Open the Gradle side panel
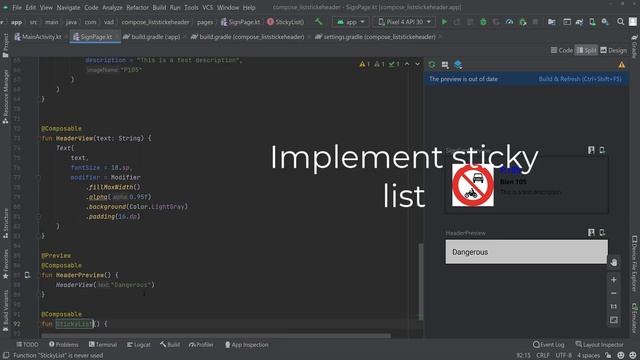The width and height of the screenshot is (640, 360). (634, 46)
